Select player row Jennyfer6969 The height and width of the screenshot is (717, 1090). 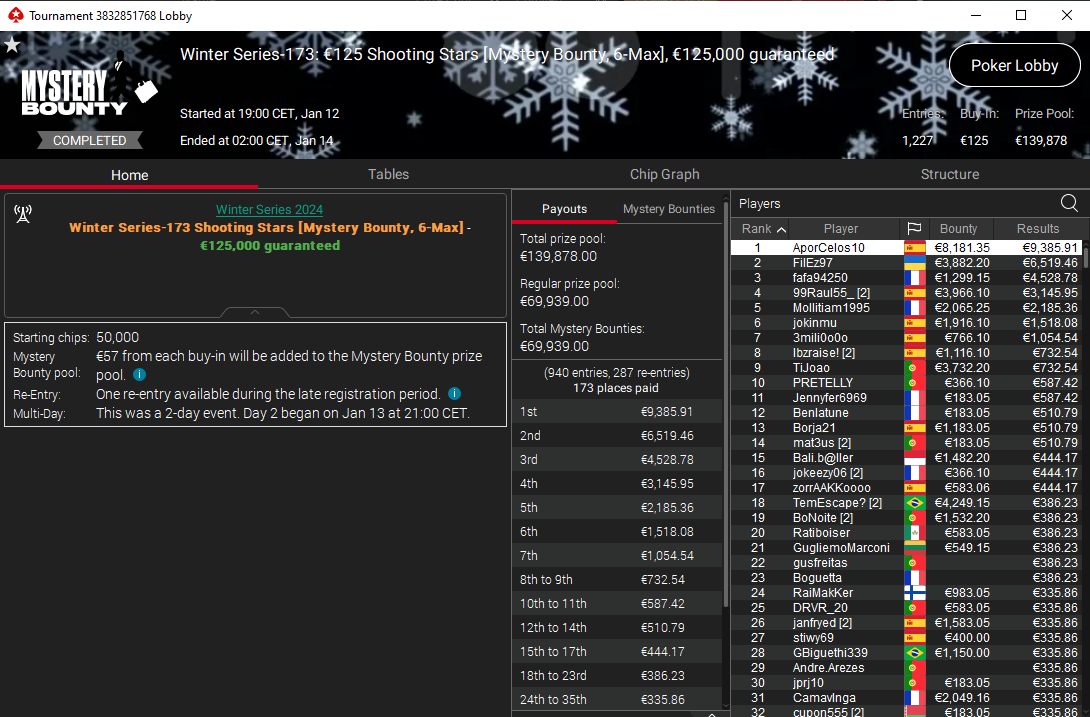click(906, 398)
